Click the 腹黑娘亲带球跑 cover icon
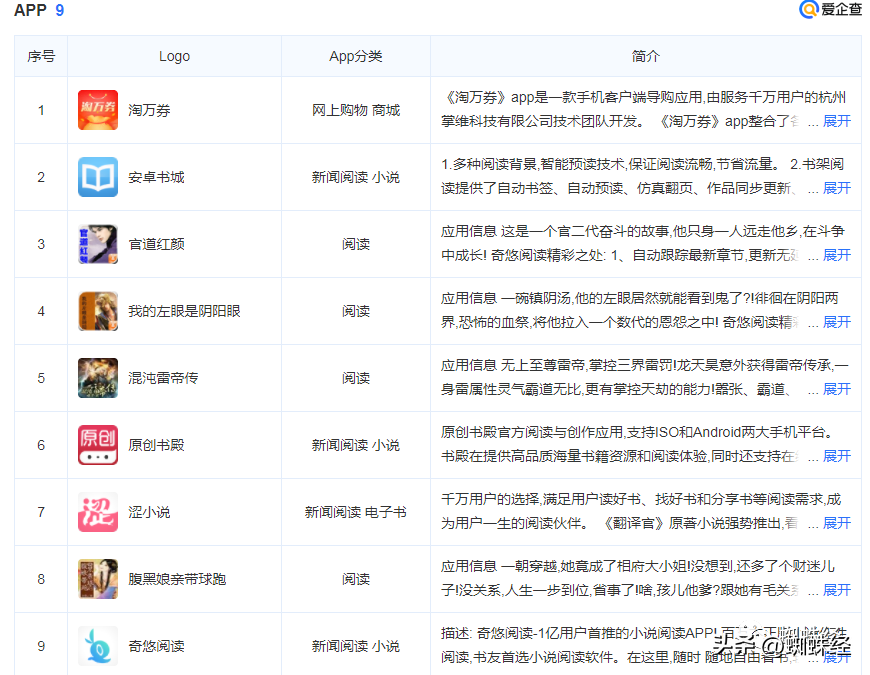 coord(98,579)
